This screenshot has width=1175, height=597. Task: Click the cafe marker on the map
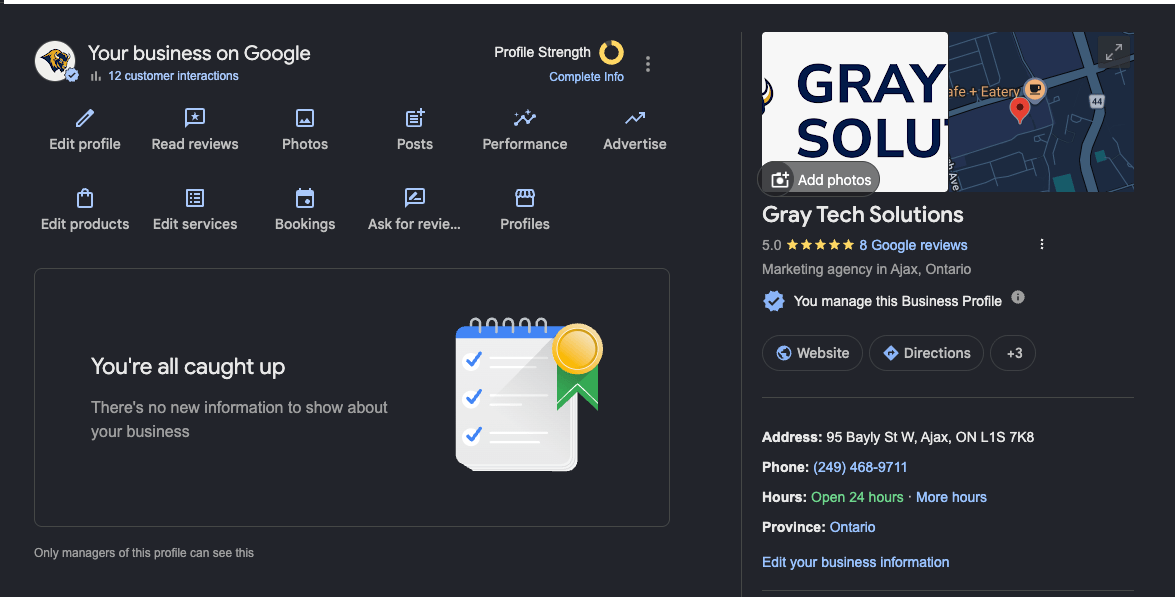coord(1035,89)
